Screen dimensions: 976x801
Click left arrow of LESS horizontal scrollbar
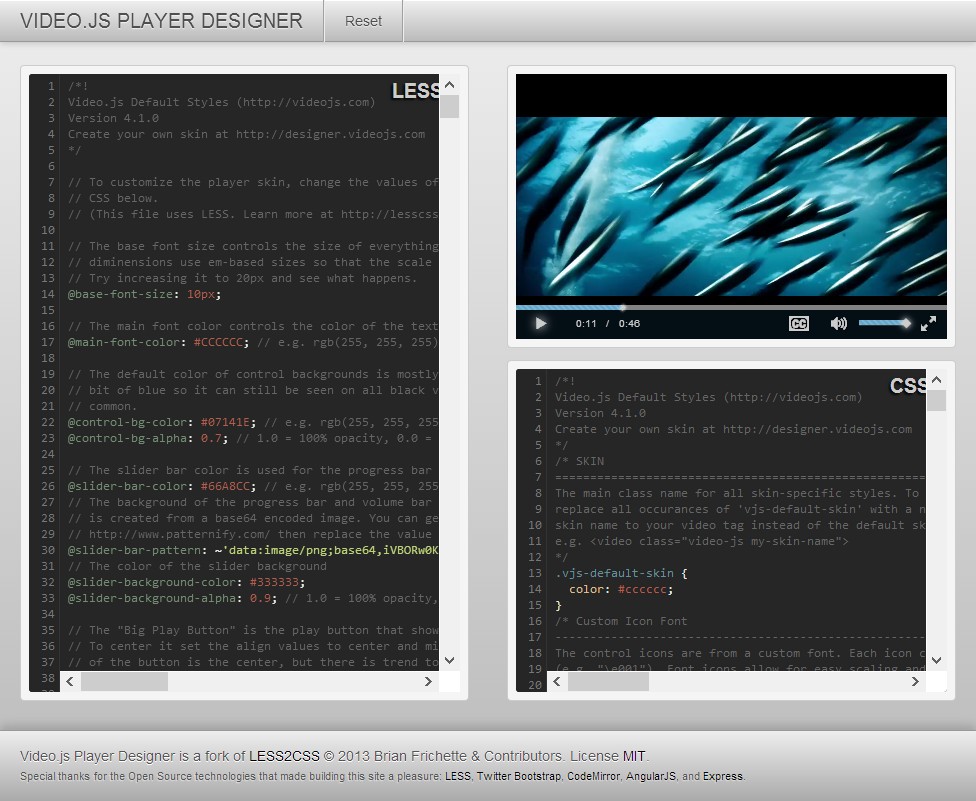tap(70, 682)
